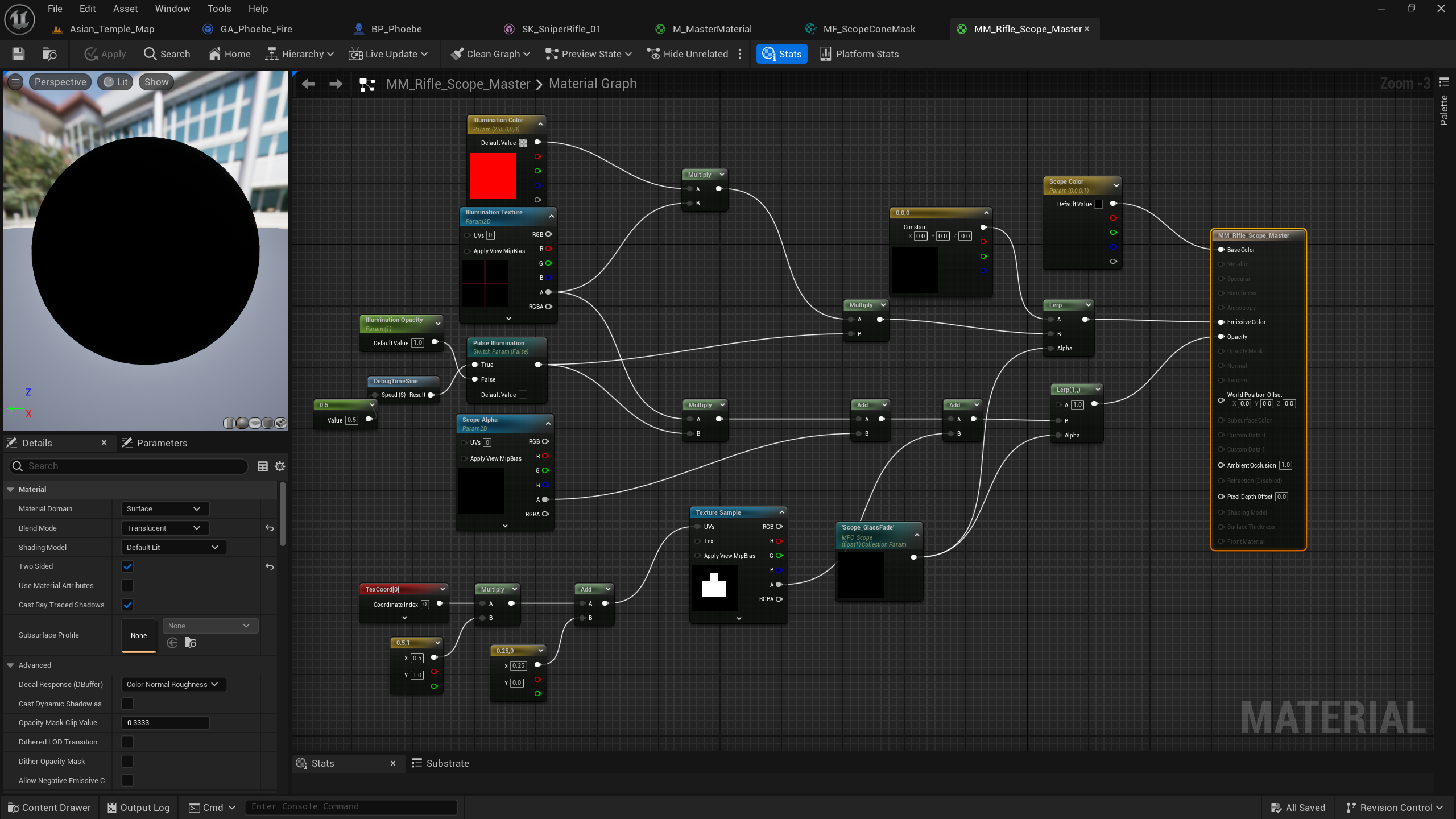
Task: Open the Content Drawer
Action: click(49, 808)
